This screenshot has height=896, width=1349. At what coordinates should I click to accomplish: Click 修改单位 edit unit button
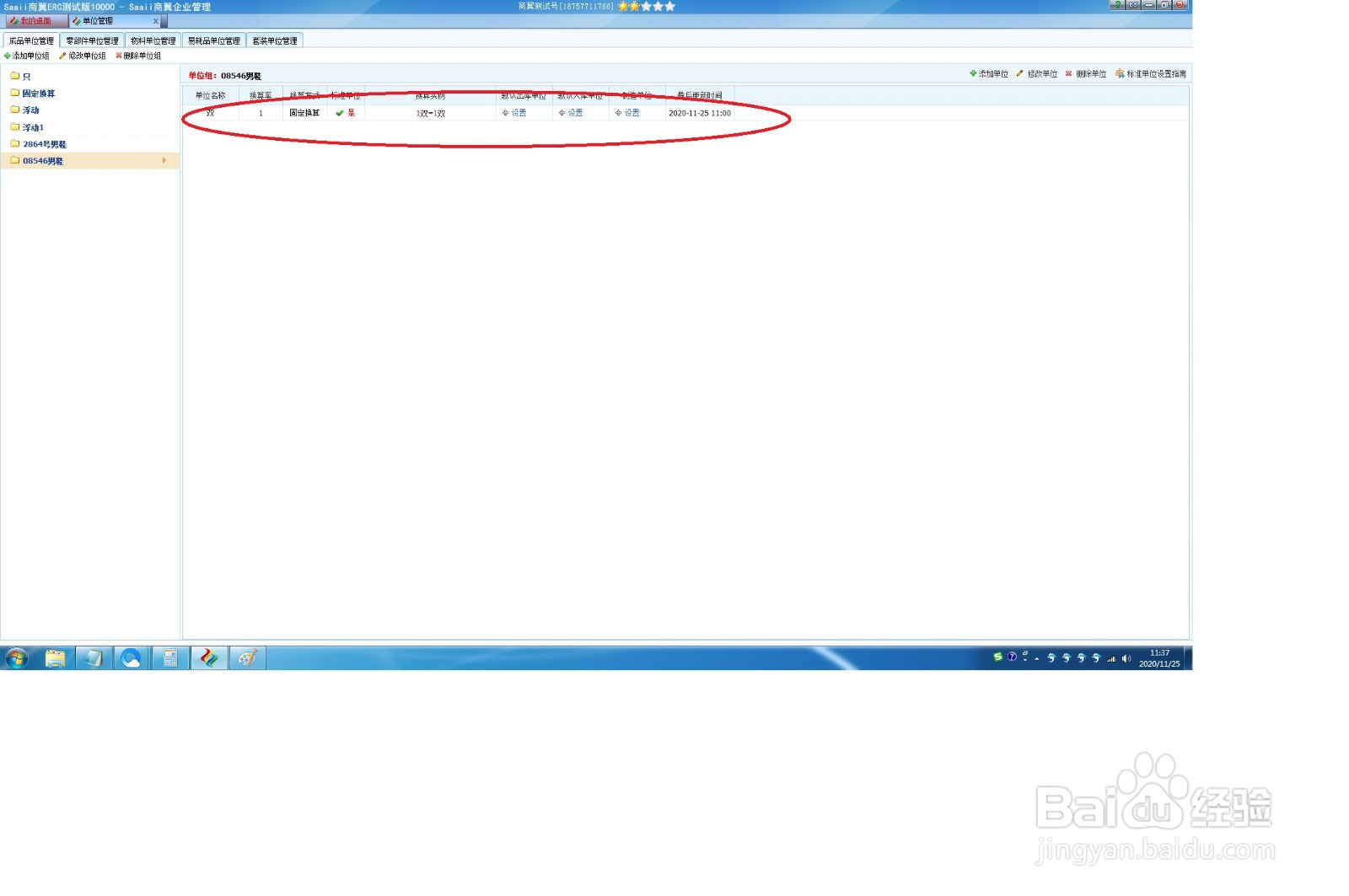pos(1037,74)
